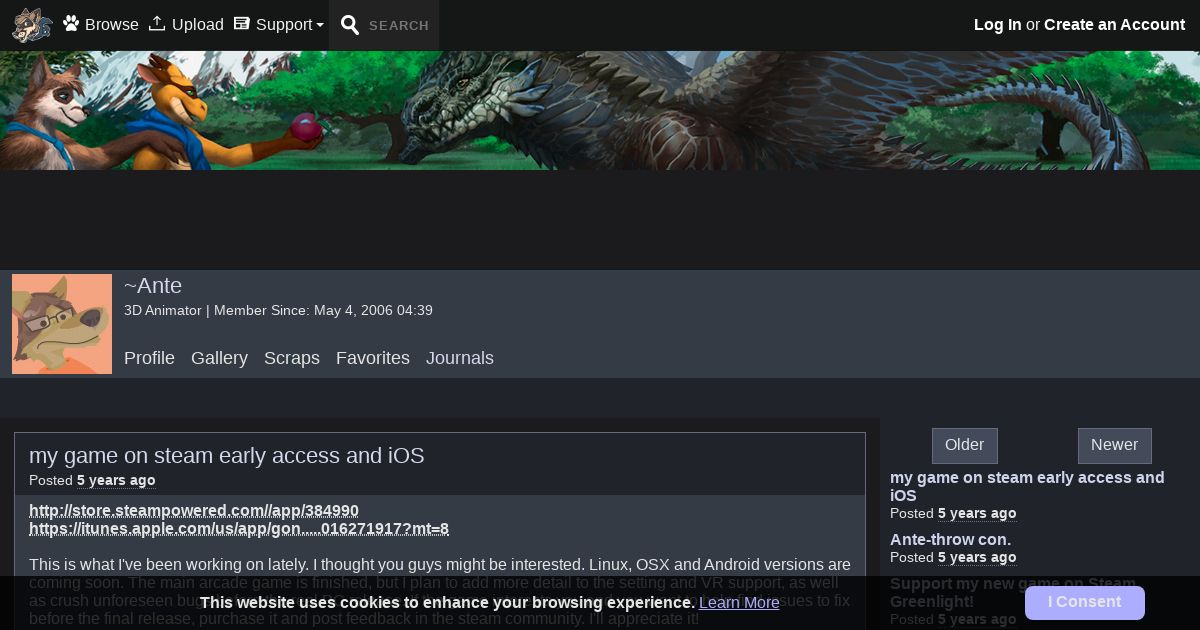The height and width of the screenshot is (630, 1200).
Task: Switch to the Journals tab
Action: coord(460,358)
